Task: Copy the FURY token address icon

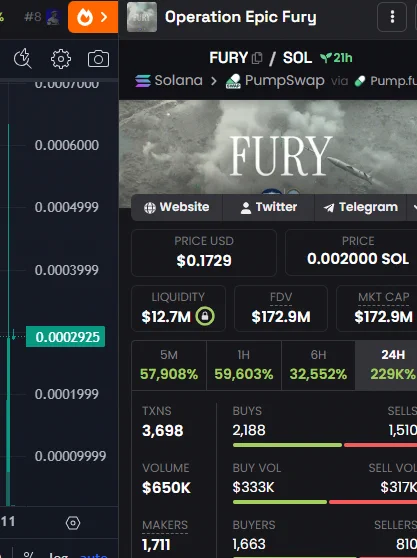Action: click(257, 58)
